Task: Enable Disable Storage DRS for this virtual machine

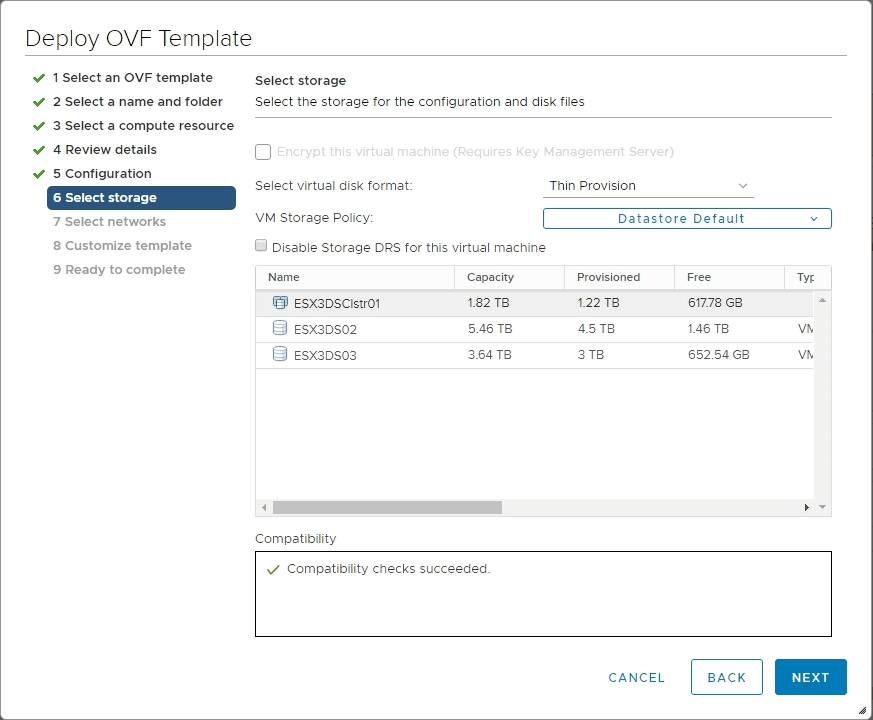Action: pyautogui.click(x=261, y=247)
